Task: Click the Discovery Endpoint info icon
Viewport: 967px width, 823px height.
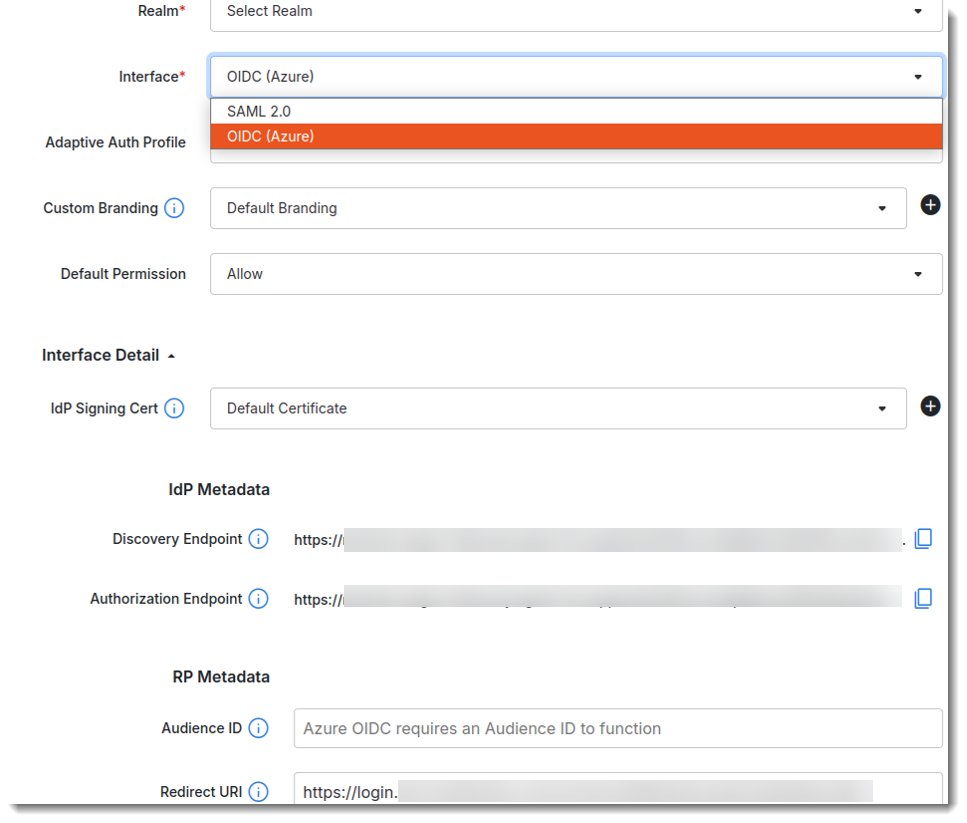Action: point(259,538)
